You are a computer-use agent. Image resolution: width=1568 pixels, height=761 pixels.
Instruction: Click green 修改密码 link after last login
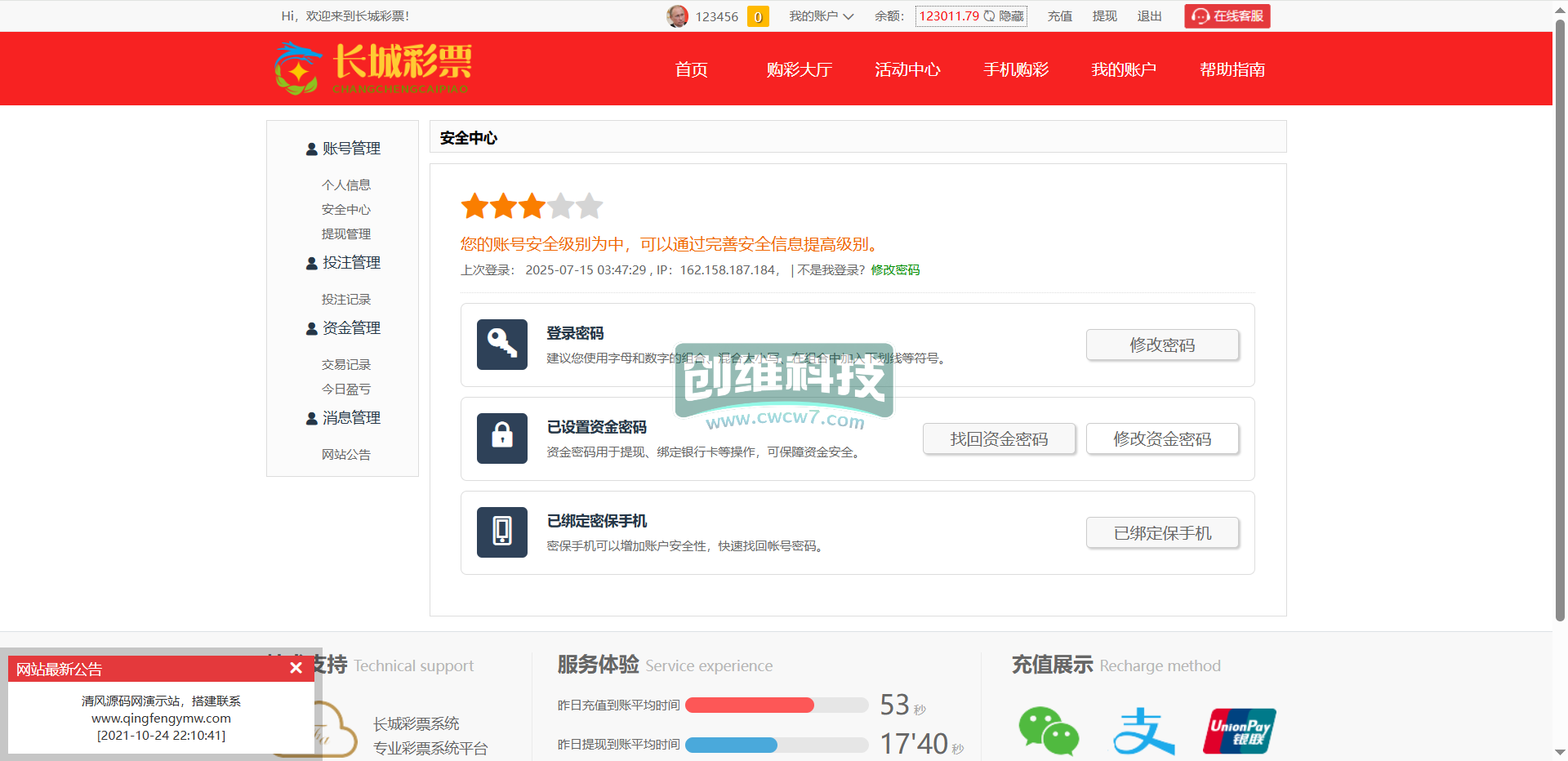pos(895,270)
